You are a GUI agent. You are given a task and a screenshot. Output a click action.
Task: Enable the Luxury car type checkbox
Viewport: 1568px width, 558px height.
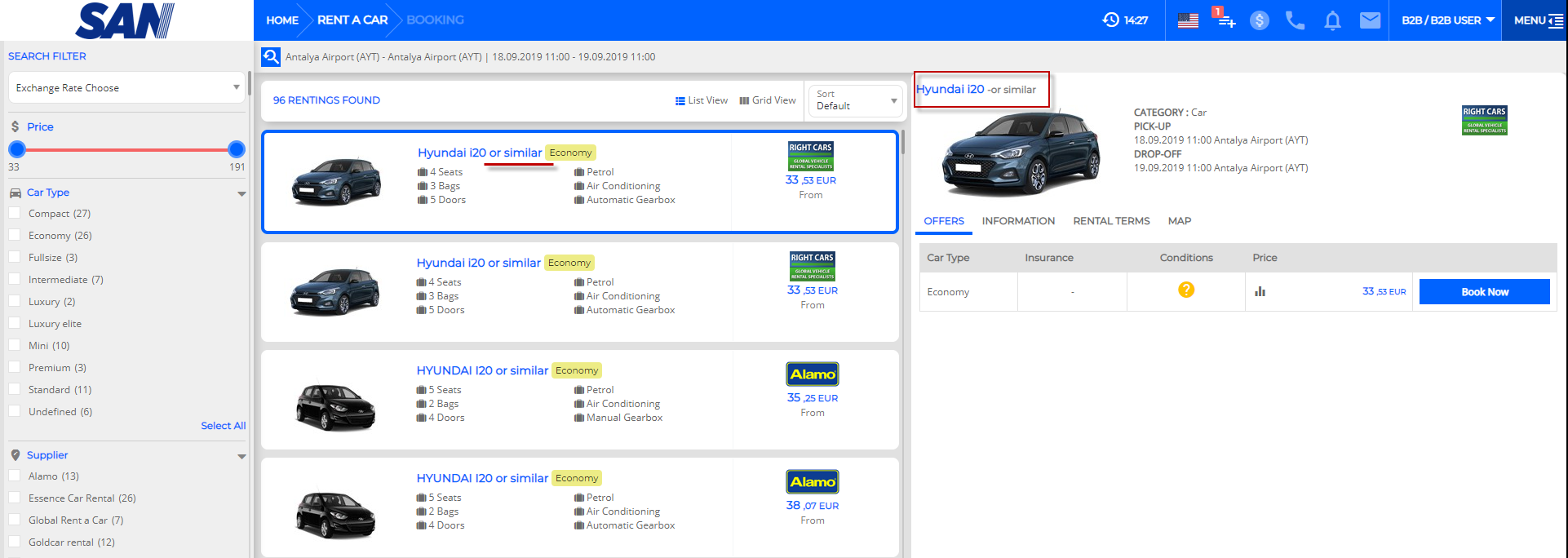15,302
